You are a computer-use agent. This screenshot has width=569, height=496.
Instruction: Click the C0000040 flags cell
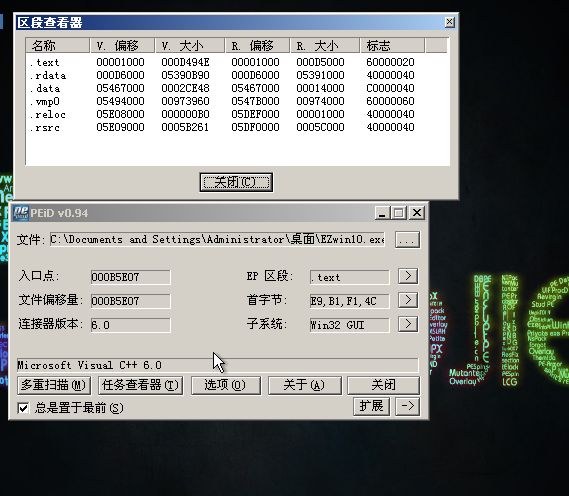click(390, 88)
